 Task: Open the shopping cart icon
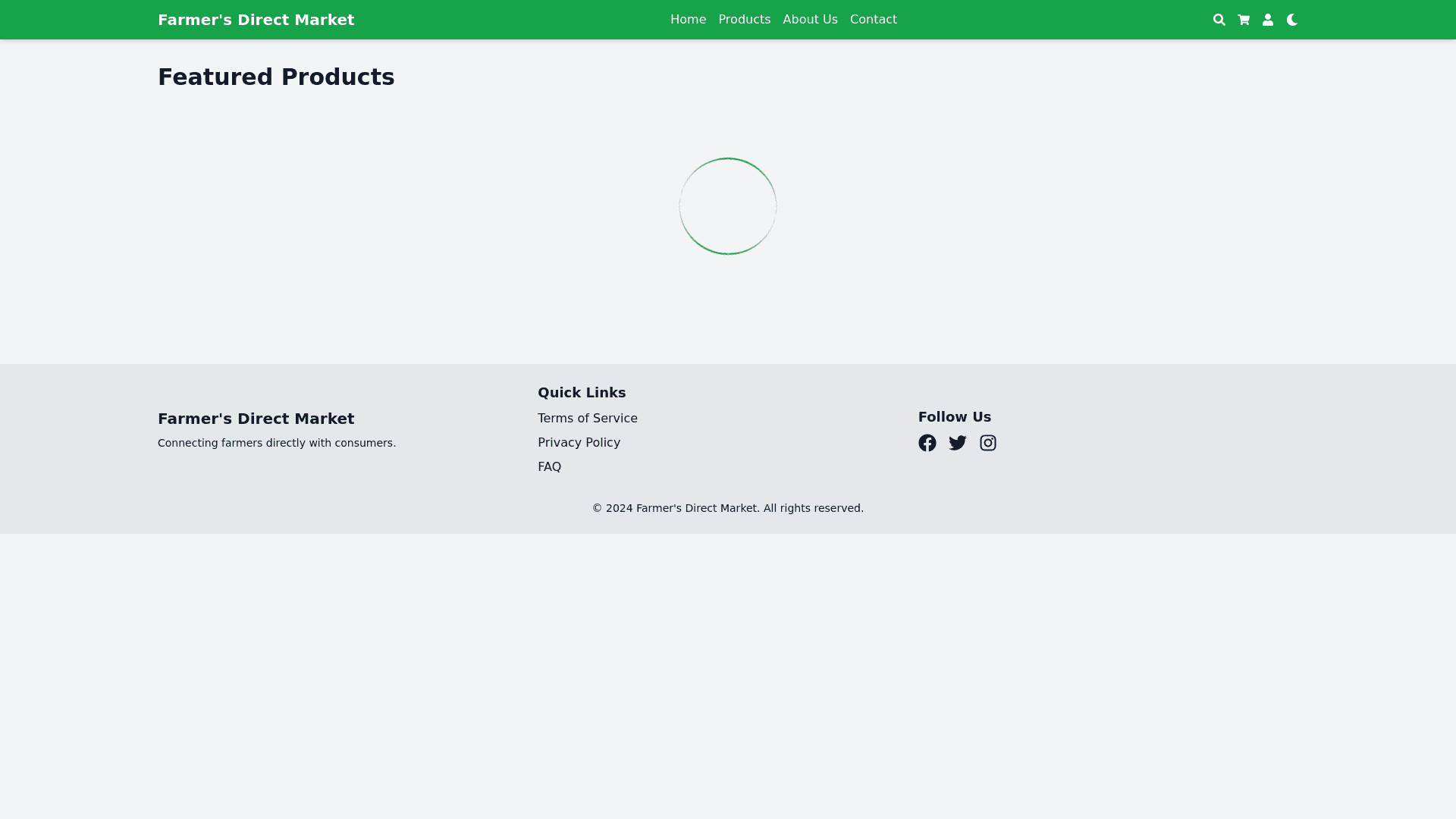[1243, 20]
